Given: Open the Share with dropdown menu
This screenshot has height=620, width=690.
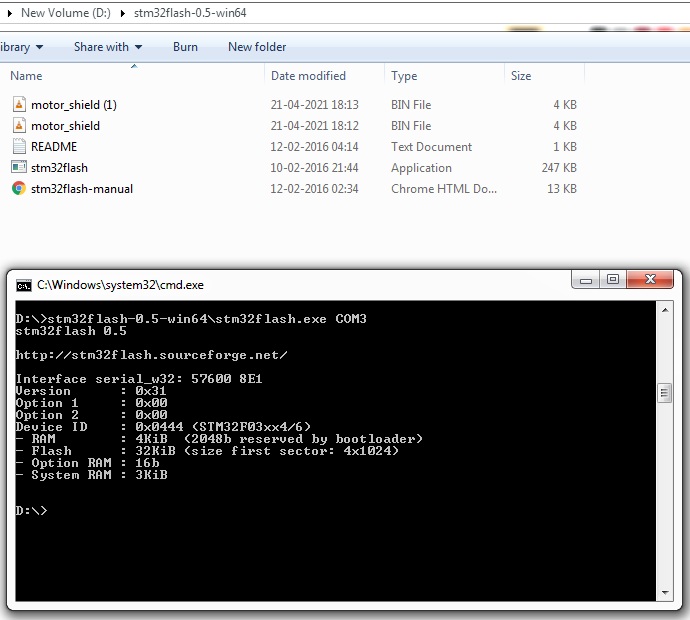Looking at the screenshot, I should [x=108, y=47].
